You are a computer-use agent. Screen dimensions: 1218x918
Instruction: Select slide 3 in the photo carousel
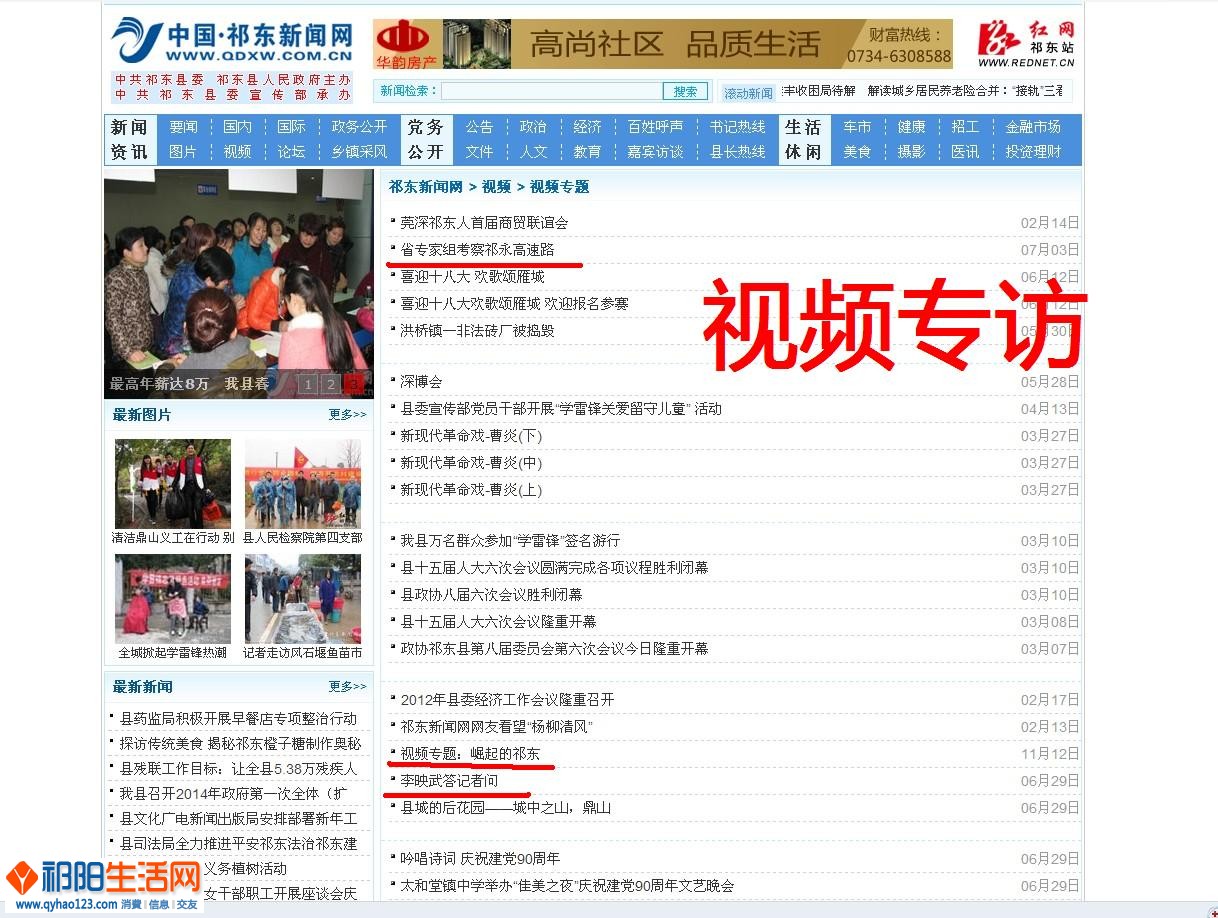pos(352,384)
